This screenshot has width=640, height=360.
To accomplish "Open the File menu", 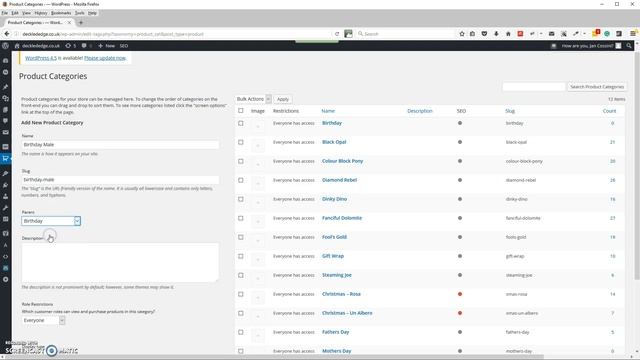I will (x=4, y=13).
